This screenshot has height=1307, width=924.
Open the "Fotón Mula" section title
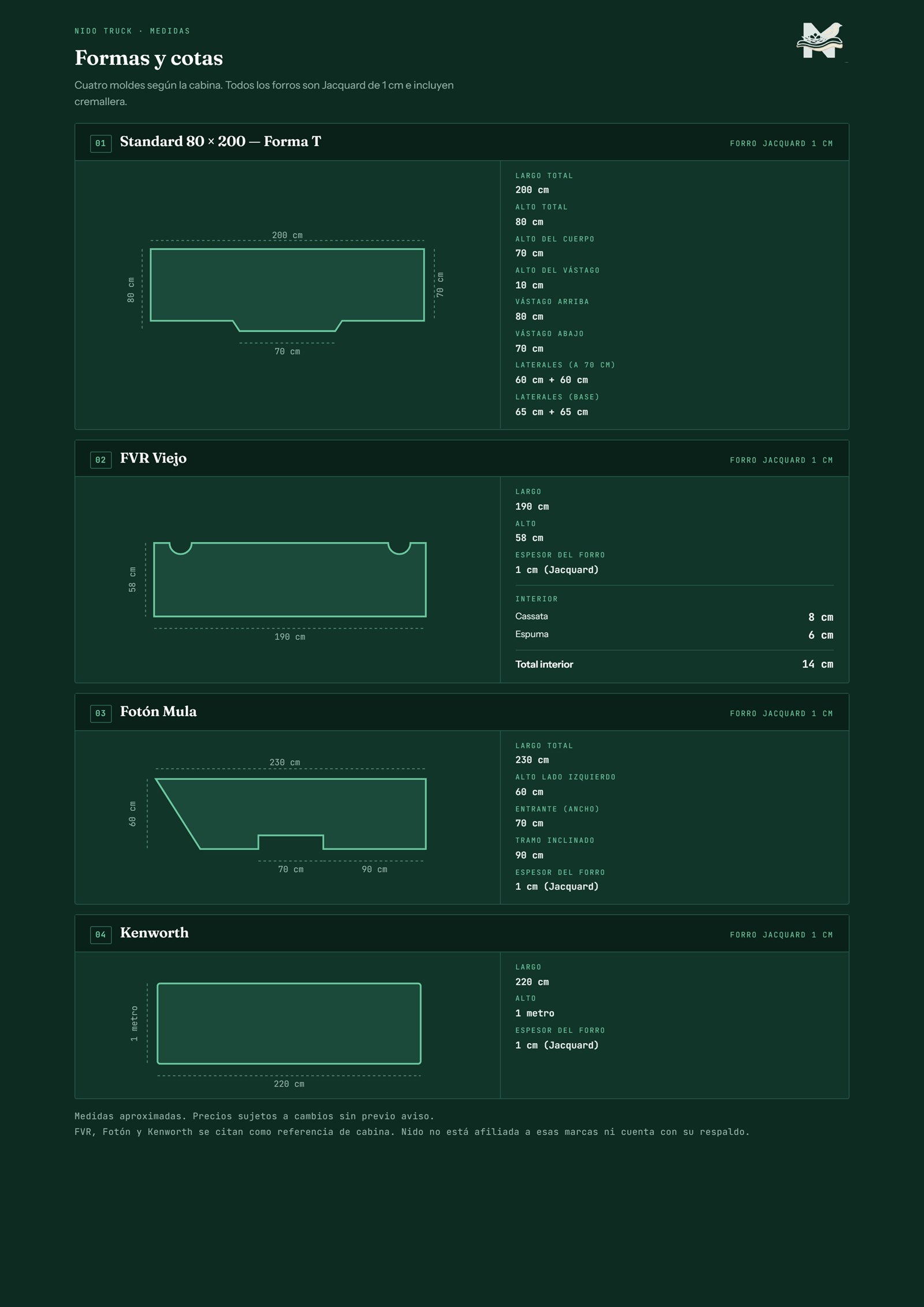coord(158,712)
